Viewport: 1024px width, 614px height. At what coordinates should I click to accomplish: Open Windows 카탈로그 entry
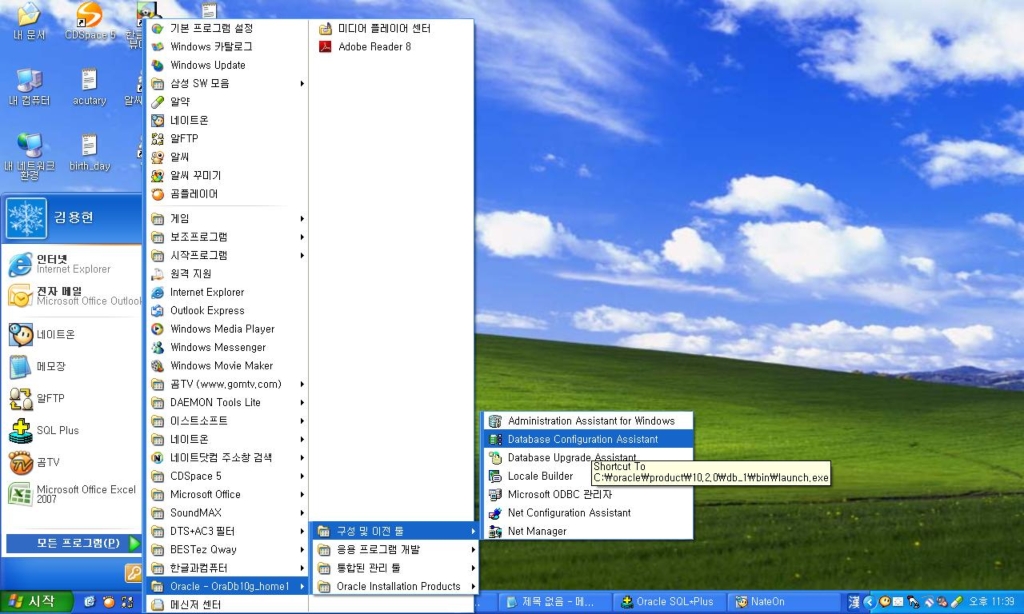[x=226, y=47]
